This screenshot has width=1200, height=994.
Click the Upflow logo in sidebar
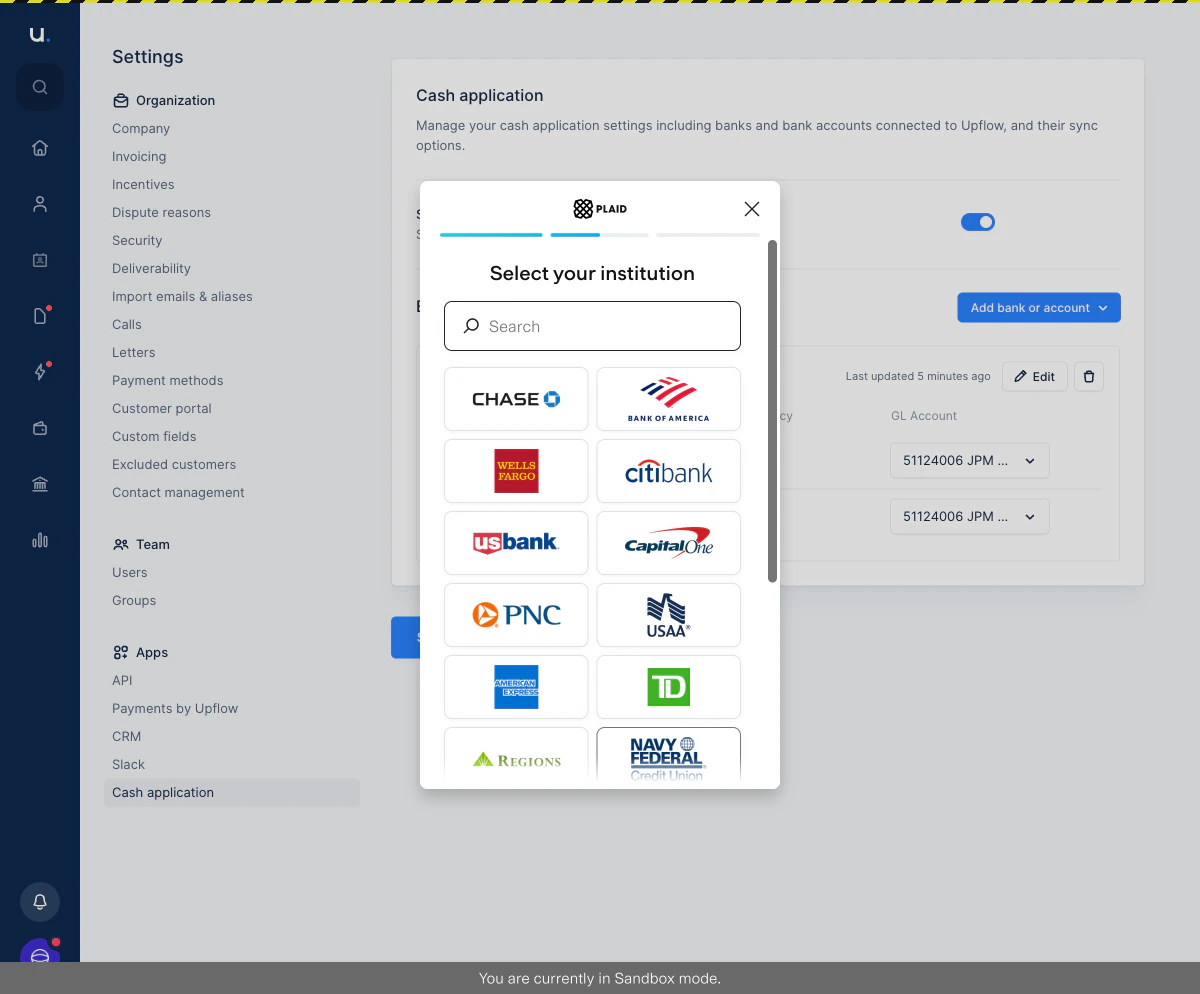(38, 35)
